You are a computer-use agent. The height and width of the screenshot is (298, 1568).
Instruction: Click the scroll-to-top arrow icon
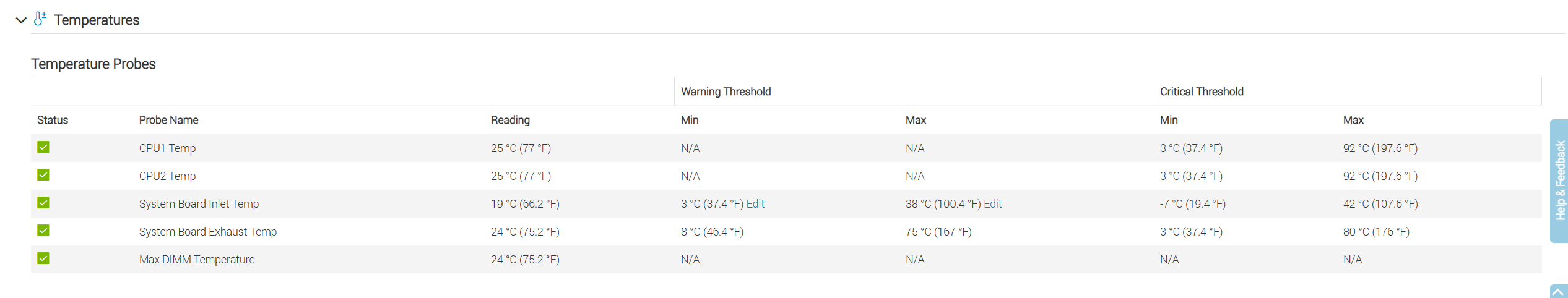pos(1558,292)
